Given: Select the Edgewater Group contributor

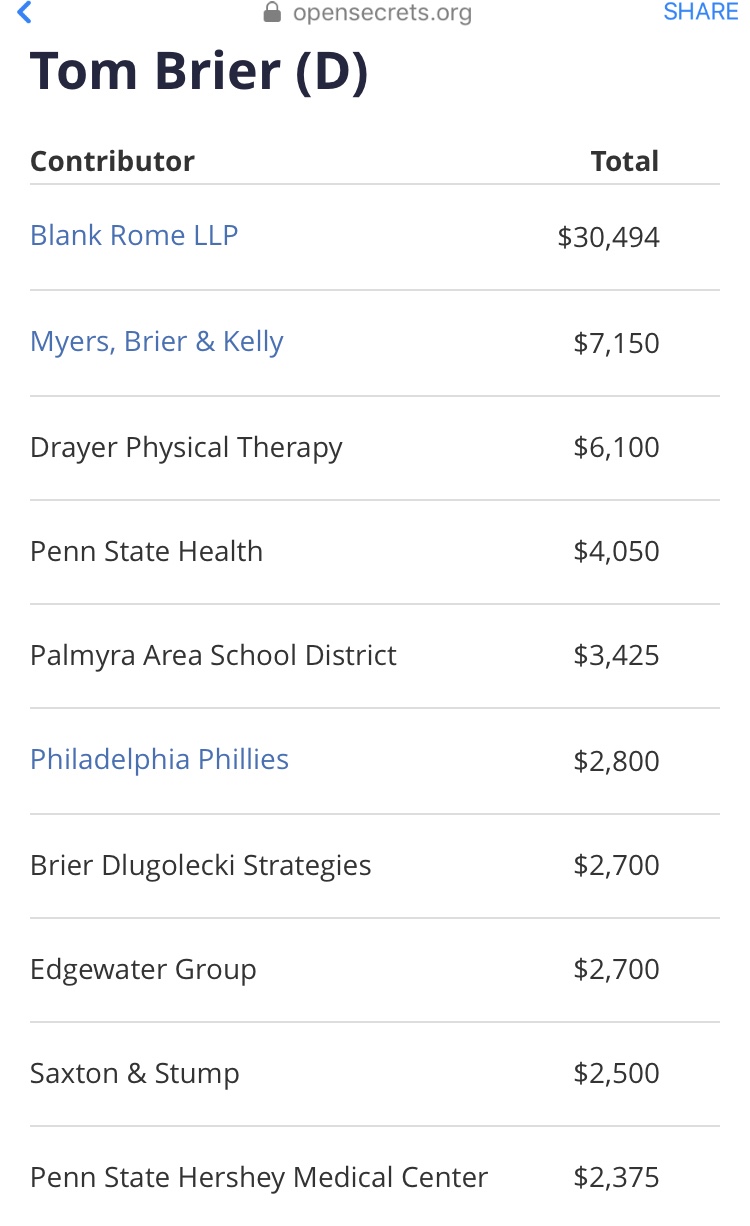Looking at the screenshot, I should [x=143, y=969].
